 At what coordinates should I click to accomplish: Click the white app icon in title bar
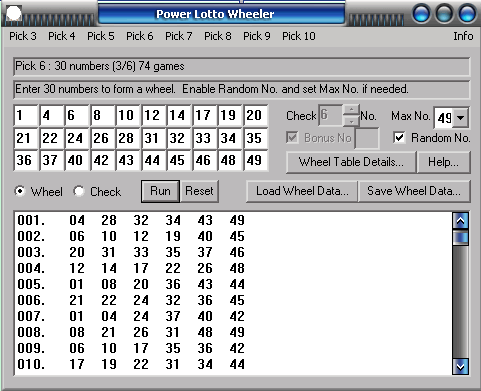tap(14, 14)
